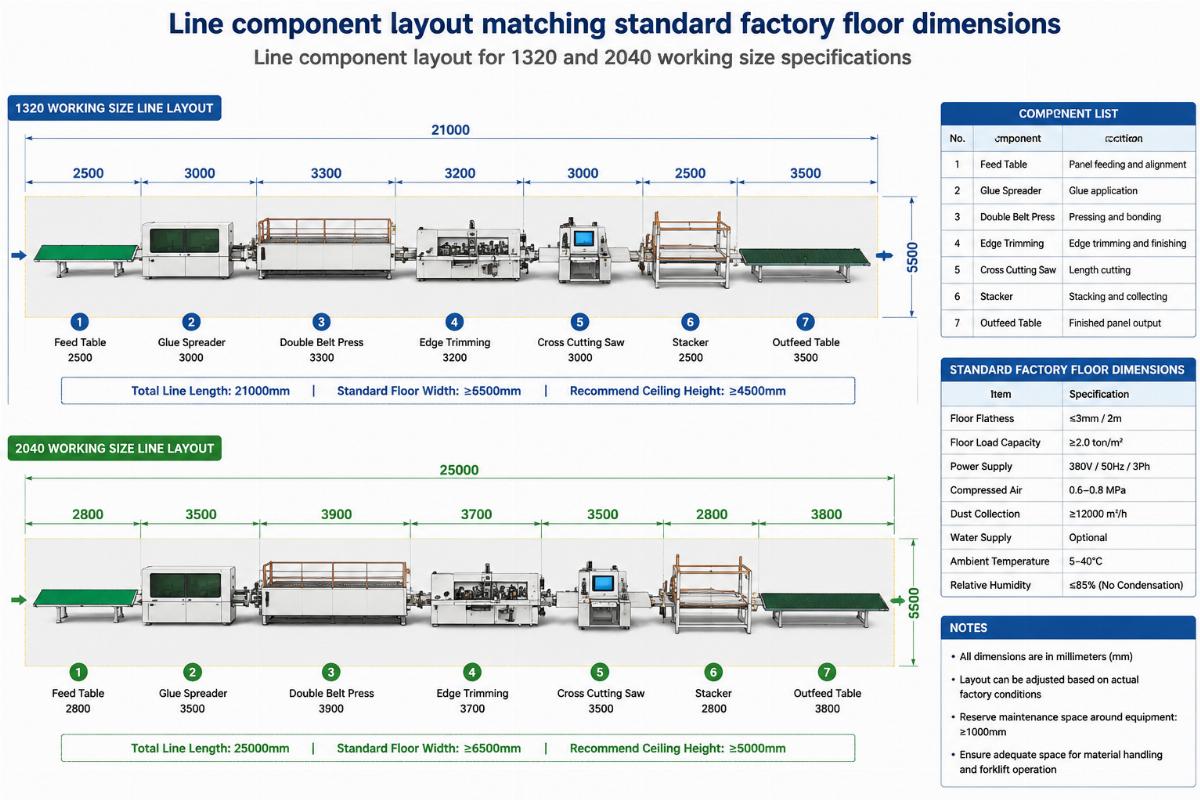Screen dimensions: 1200x800
Task: Click the NOTES section header
Action: click(1068, 628)
